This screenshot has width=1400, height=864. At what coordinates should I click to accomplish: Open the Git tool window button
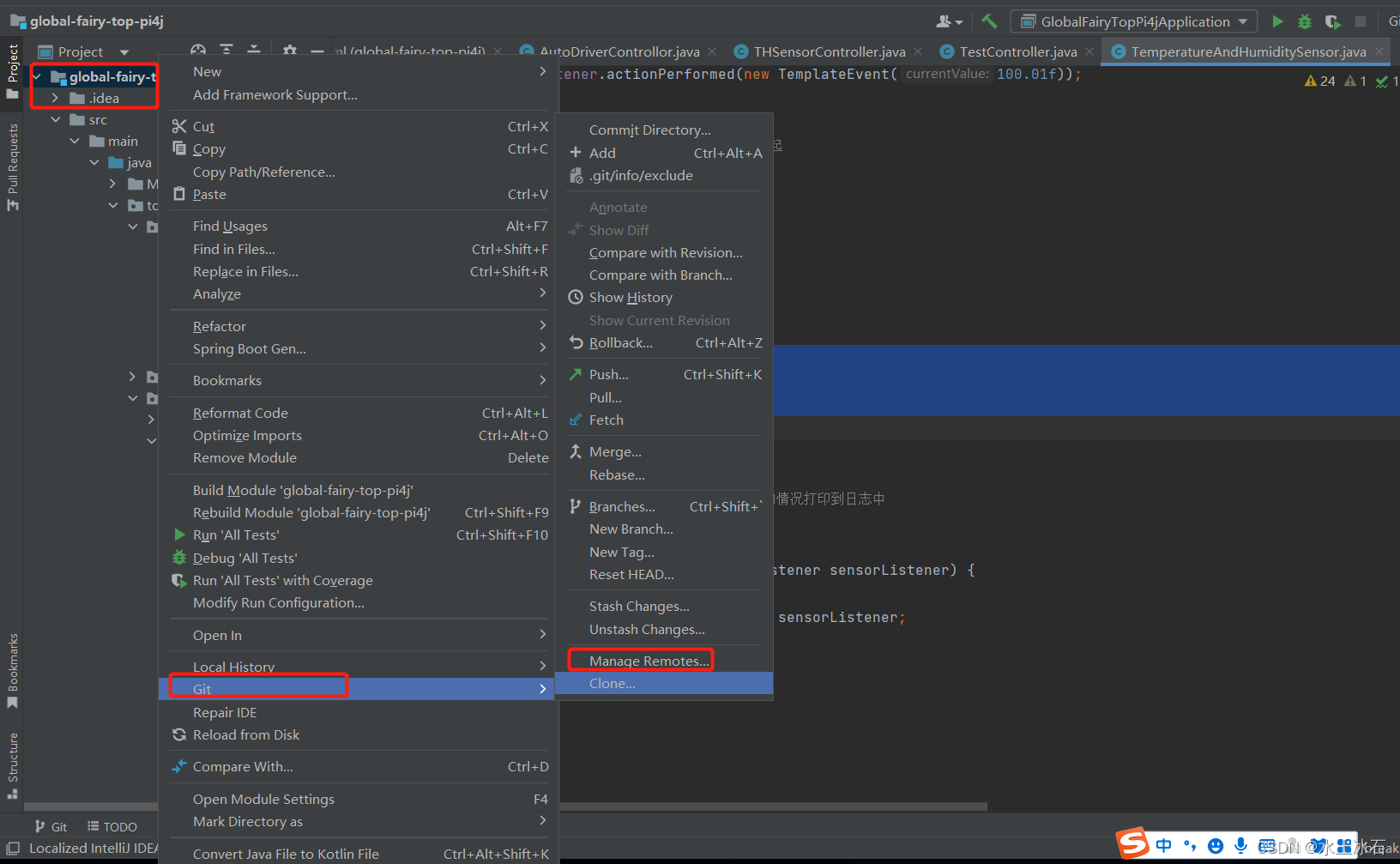pyautogui.click(x=51, y=826)
